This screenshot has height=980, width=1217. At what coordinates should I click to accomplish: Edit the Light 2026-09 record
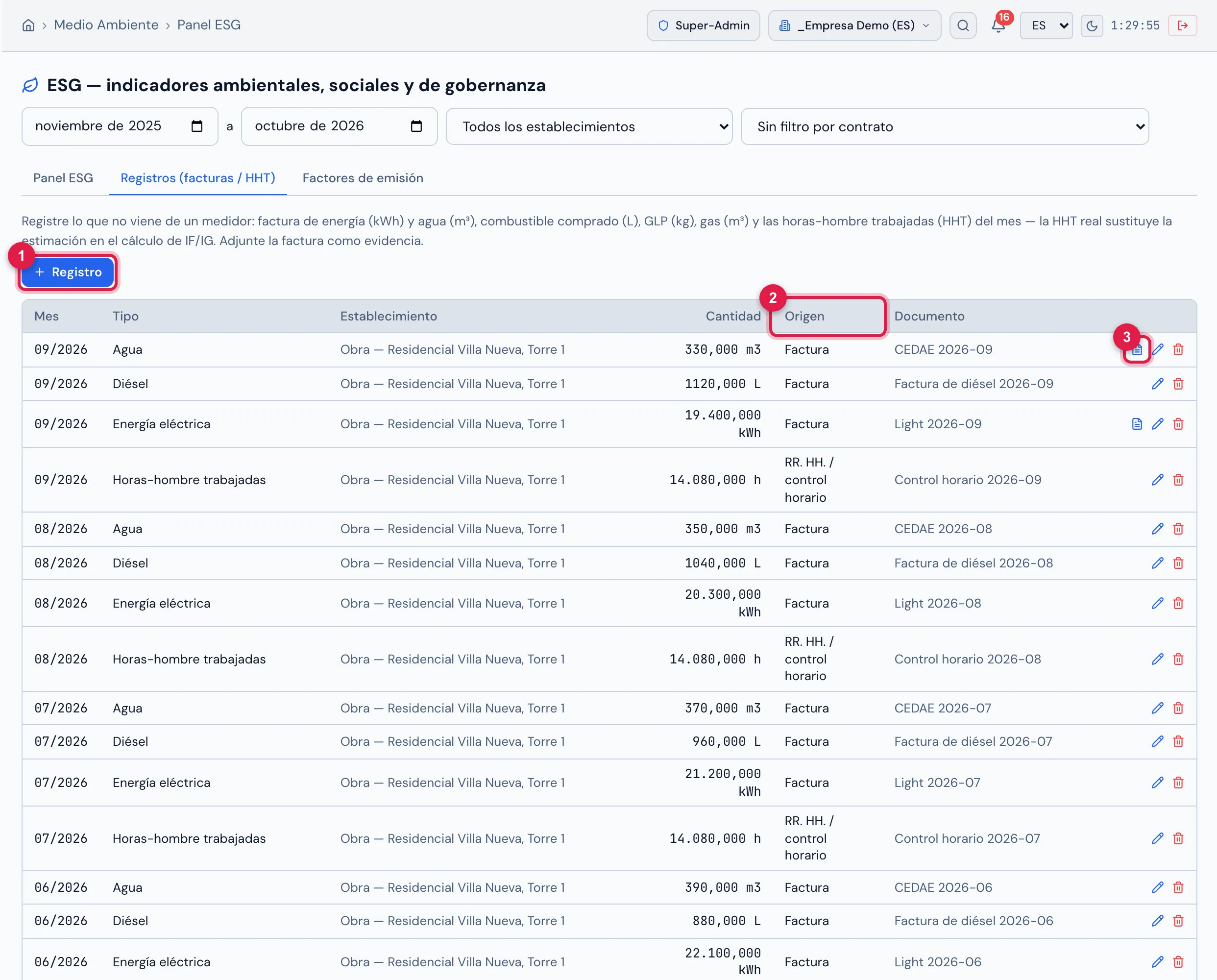1158,424
